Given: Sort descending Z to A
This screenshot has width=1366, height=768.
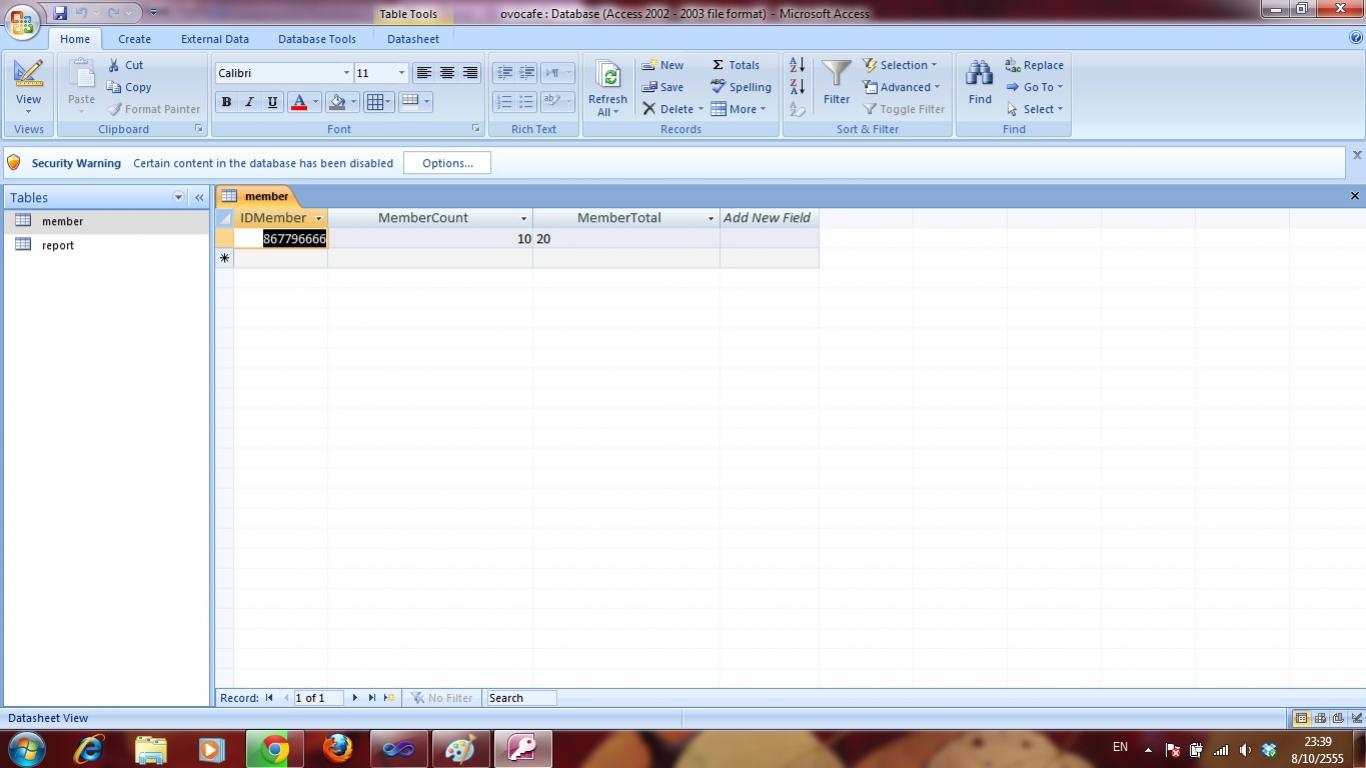Looking at the screenshot, I should (797, 87).
